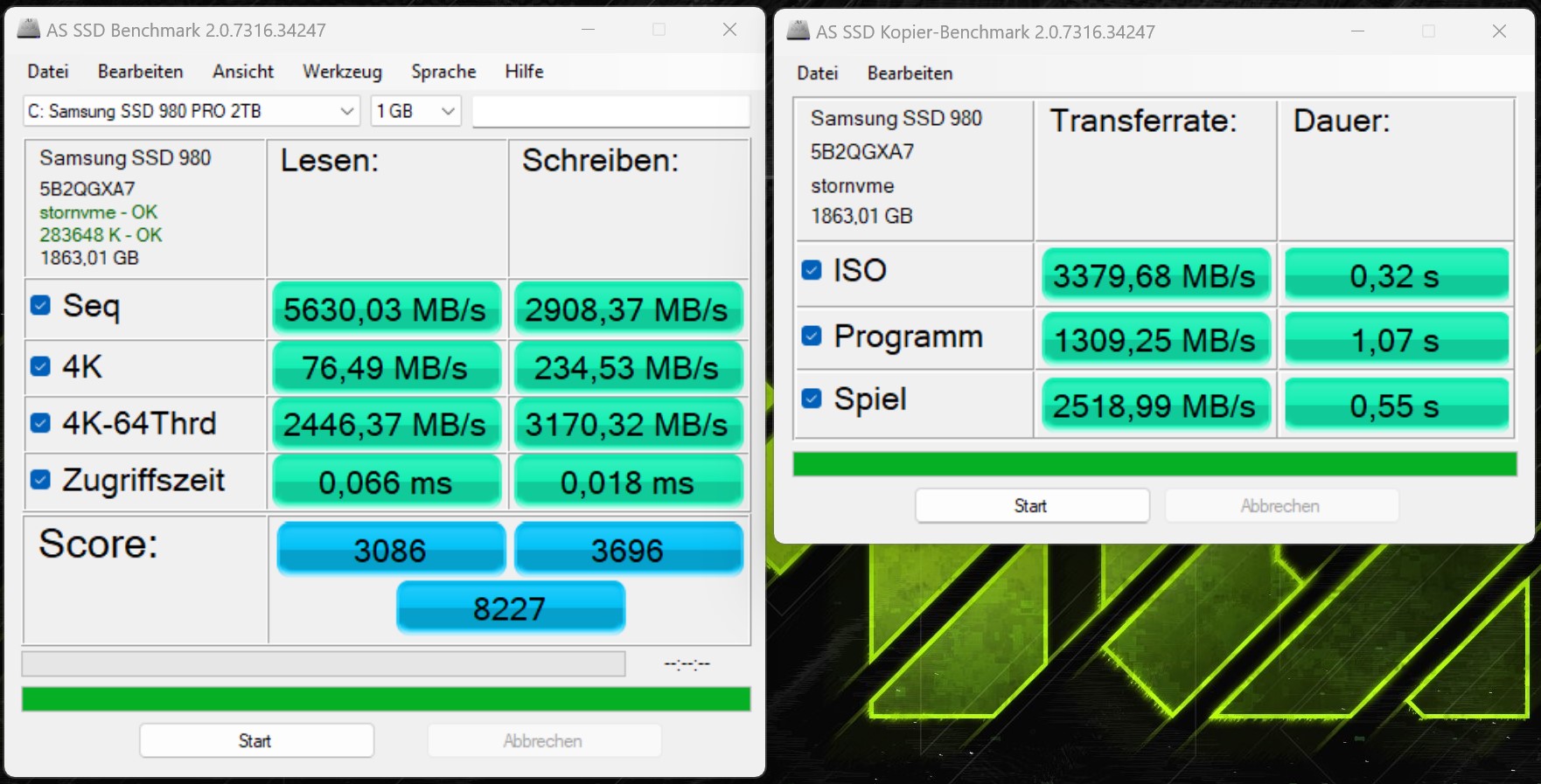The image size is (1541, 784).
Task: Start the main SSD benchmark
Action: coord(255,740)
